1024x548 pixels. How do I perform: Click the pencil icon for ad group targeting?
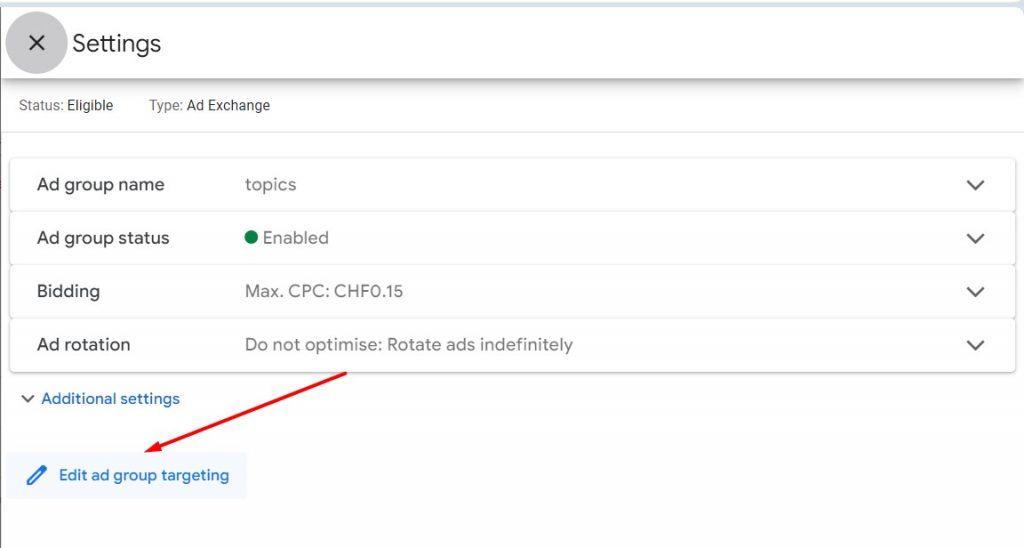(37, 476)
